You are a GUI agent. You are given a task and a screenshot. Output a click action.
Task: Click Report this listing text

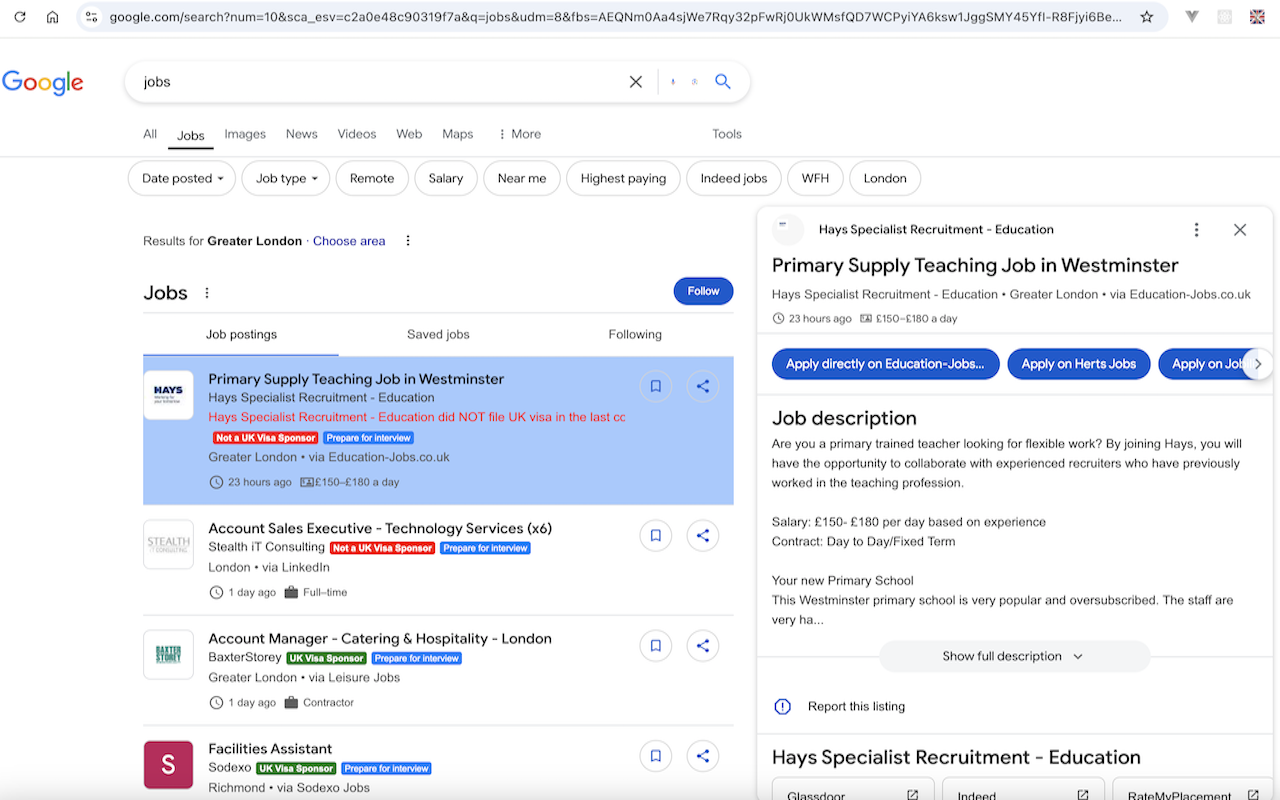[856, 707]
